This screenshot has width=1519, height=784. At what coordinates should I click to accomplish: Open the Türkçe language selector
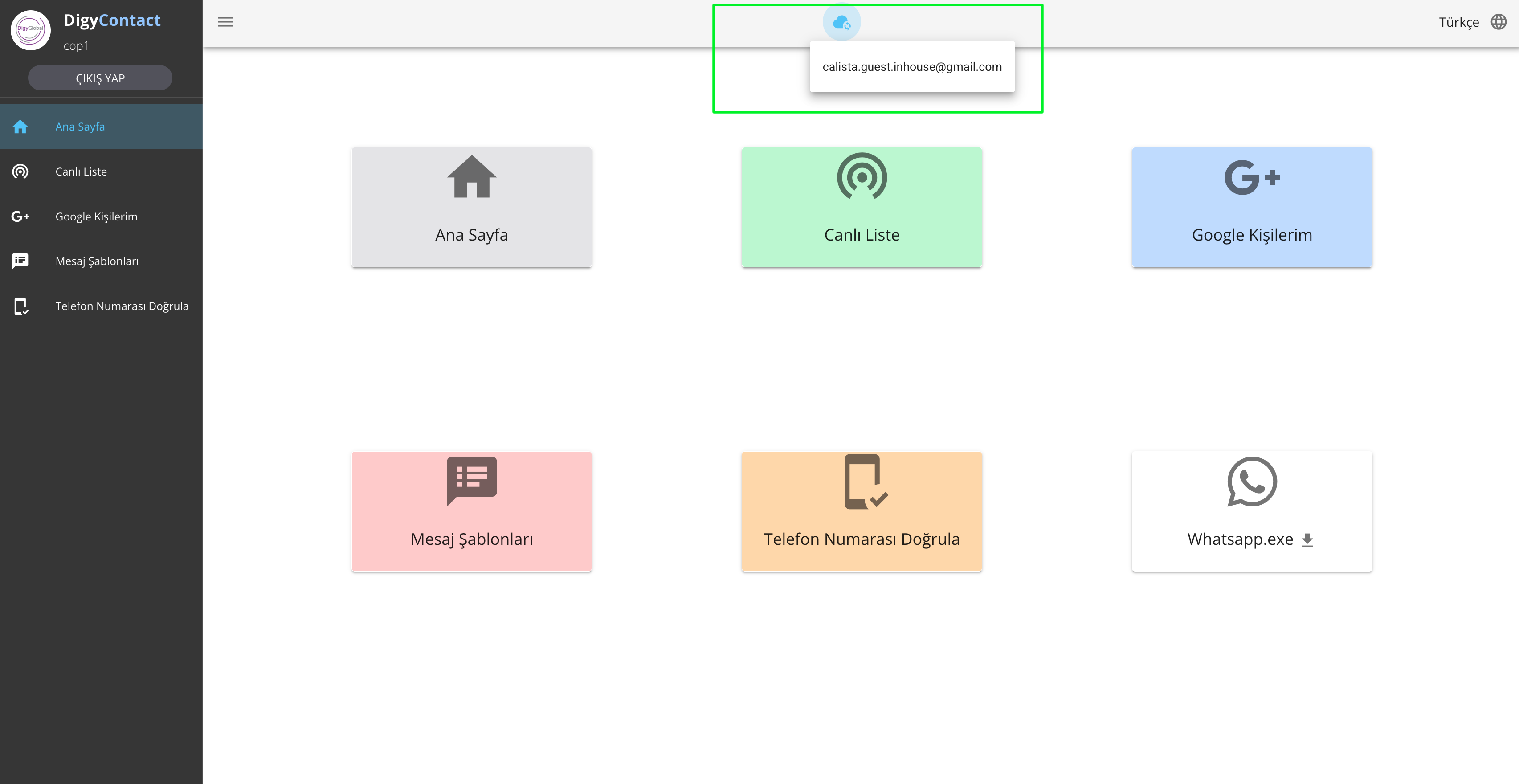pos(1459,22)
